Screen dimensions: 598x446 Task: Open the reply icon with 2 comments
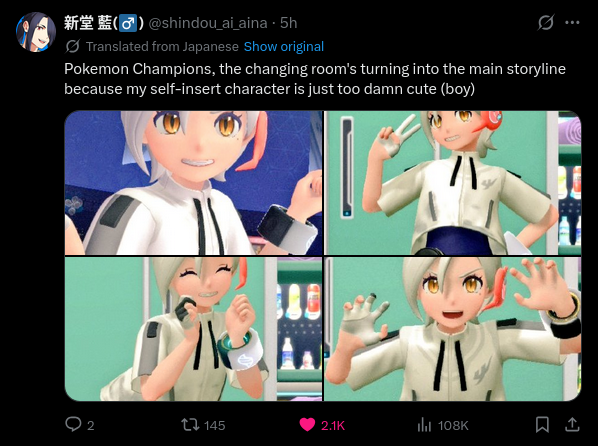pyautogui.click(x=73, y=424)
